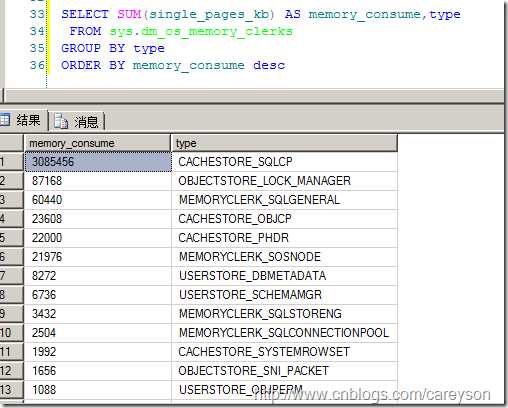
Task: Select the USERSTORE_DBMETADATA cell
Action: pyautogui.click(x=284, y=276)
